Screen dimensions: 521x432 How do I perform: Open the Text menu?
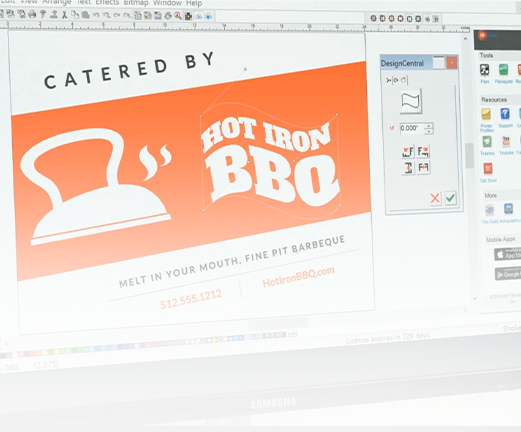[x=84, y=2]
